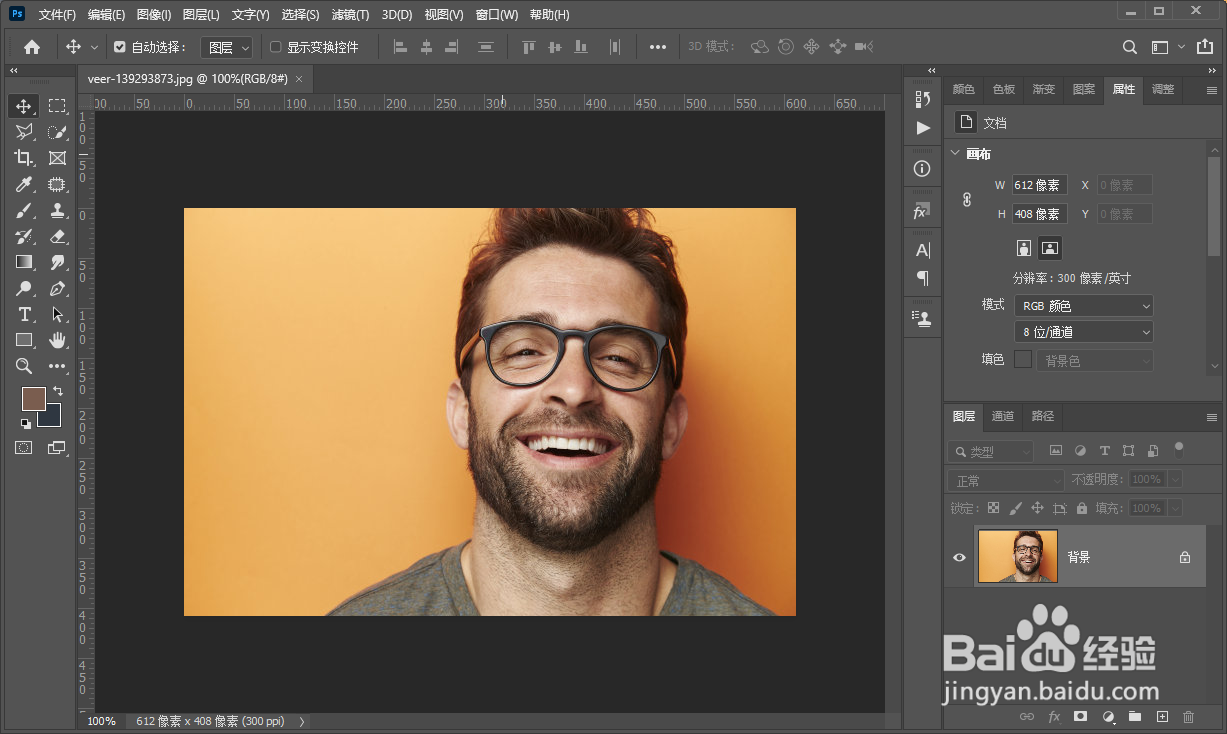
Task: Select the Eraser tool
Action: (x=57, y=236)
